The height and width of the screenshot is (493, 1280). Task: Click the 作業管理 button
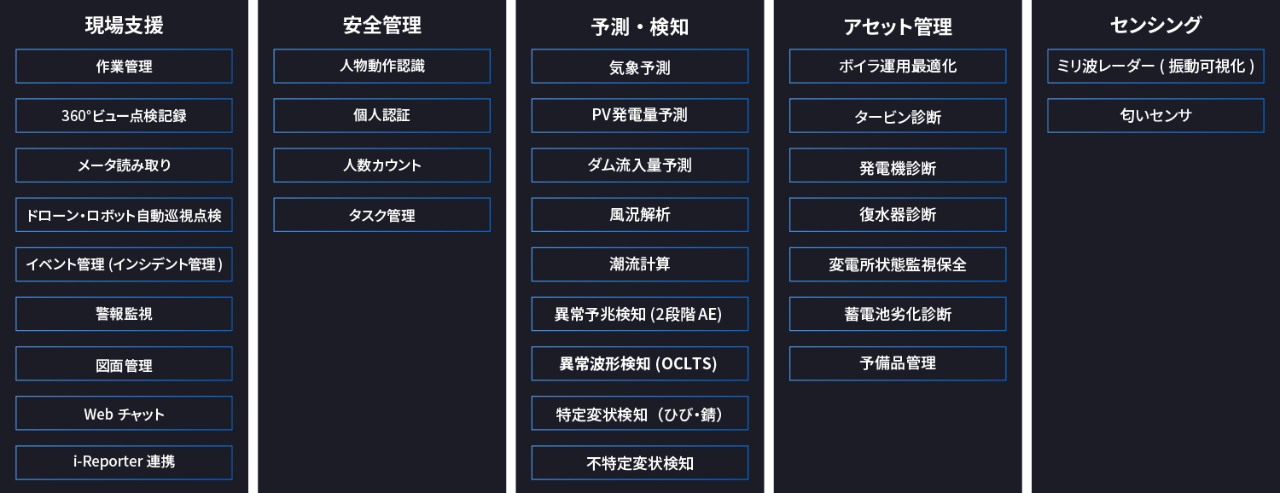pos(124,67)
